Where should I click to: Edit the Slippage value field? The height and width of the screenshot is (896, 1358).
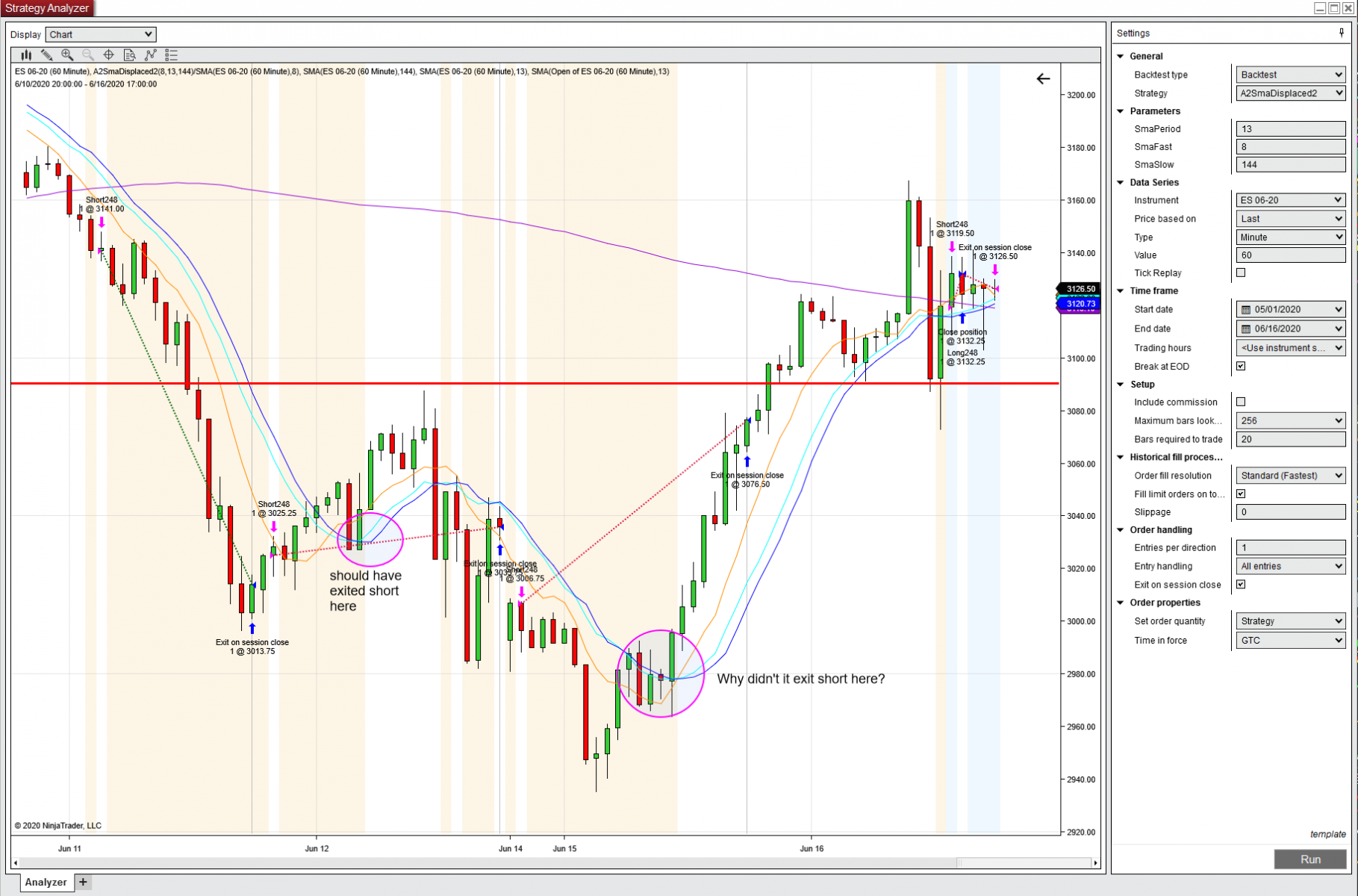pyautogui.click(x=1291, y=512)
